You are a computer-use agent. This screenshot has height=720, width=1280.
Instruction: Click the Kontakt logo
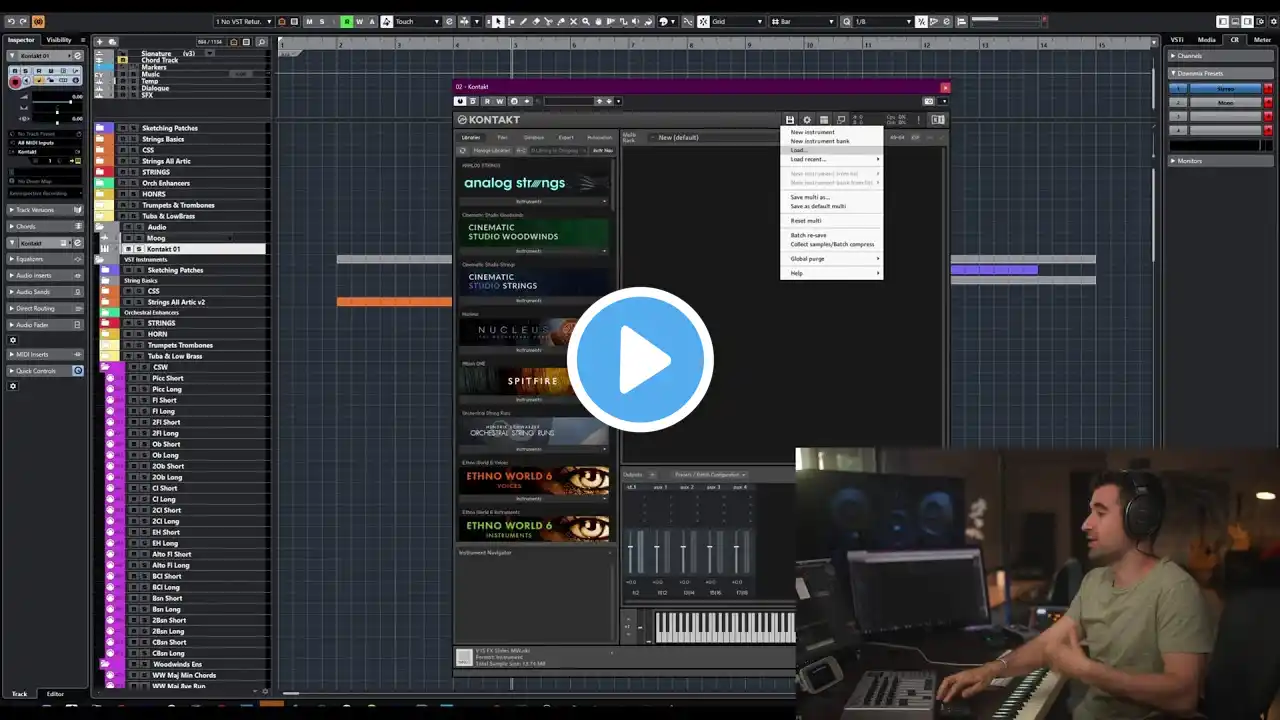(489, 120)
